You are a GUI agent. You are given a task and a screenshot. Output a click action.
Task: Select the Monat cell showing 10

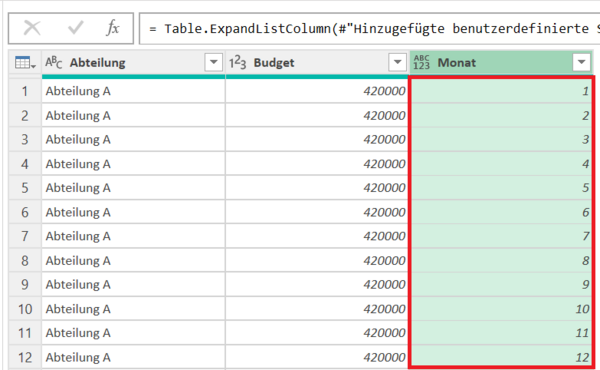pos(501,309)
